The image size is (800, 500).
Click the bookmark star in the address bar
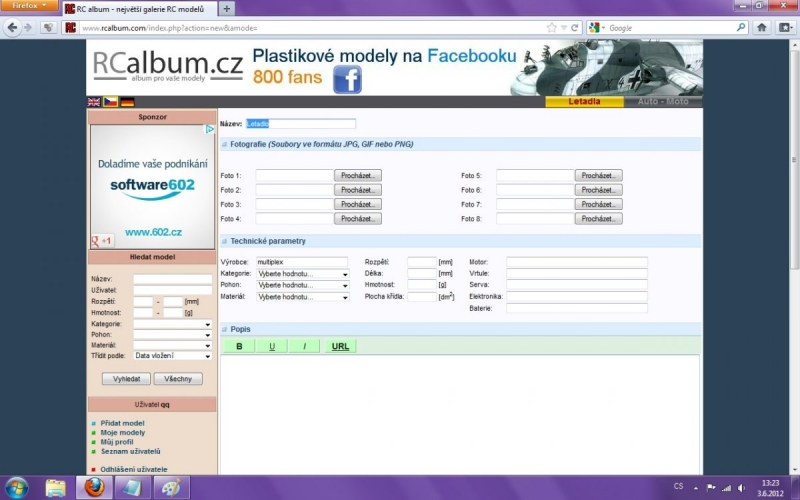point(551,28)
